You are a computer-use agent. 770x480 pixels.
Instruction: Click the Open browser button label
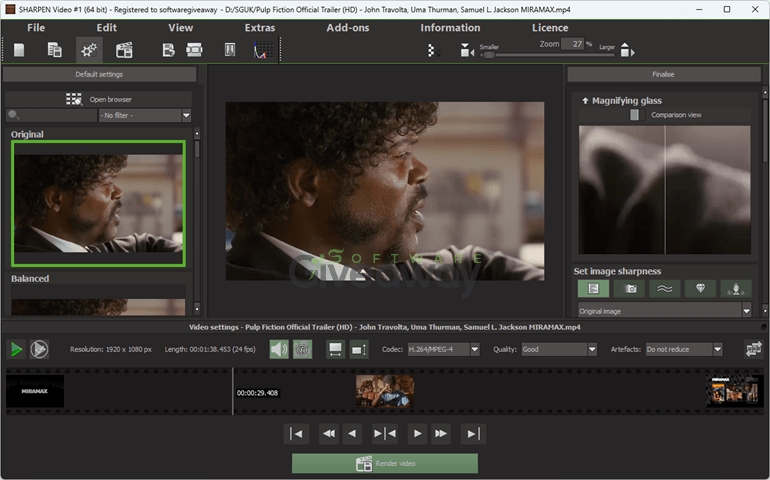click(x=110, y=99)
